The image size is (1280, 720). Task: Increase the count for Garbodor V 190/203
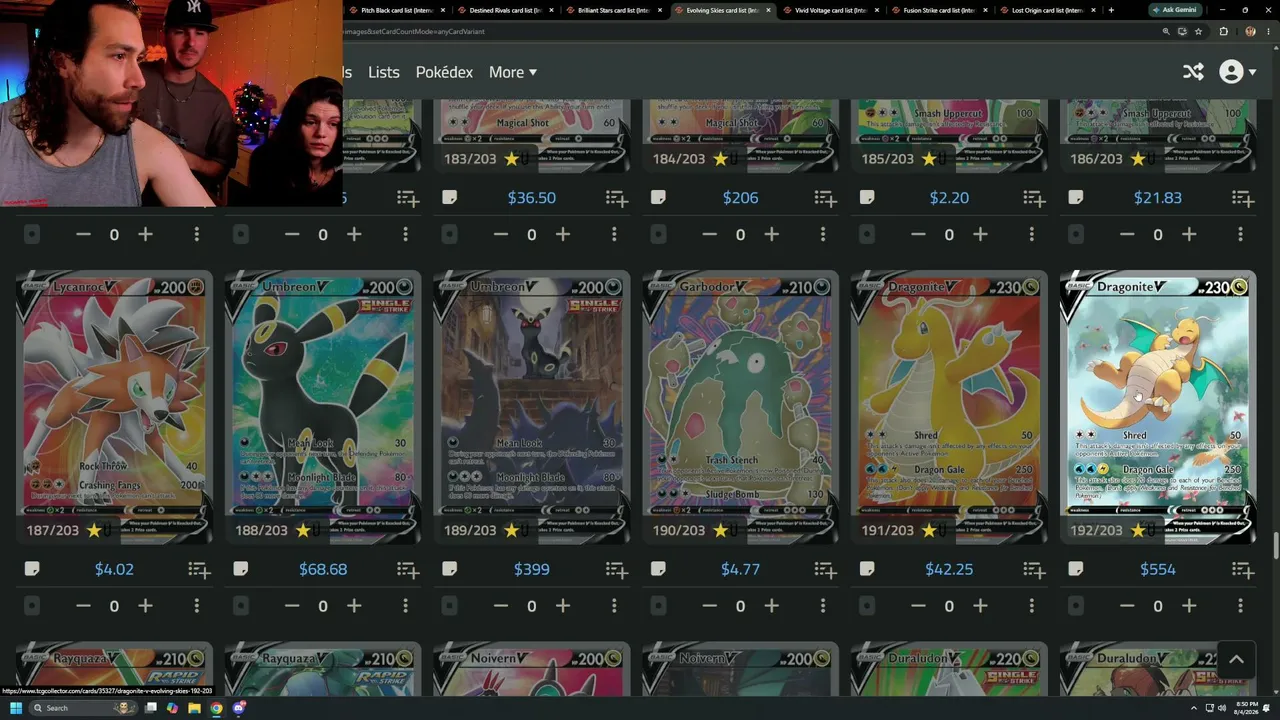[x=772, y=606]
